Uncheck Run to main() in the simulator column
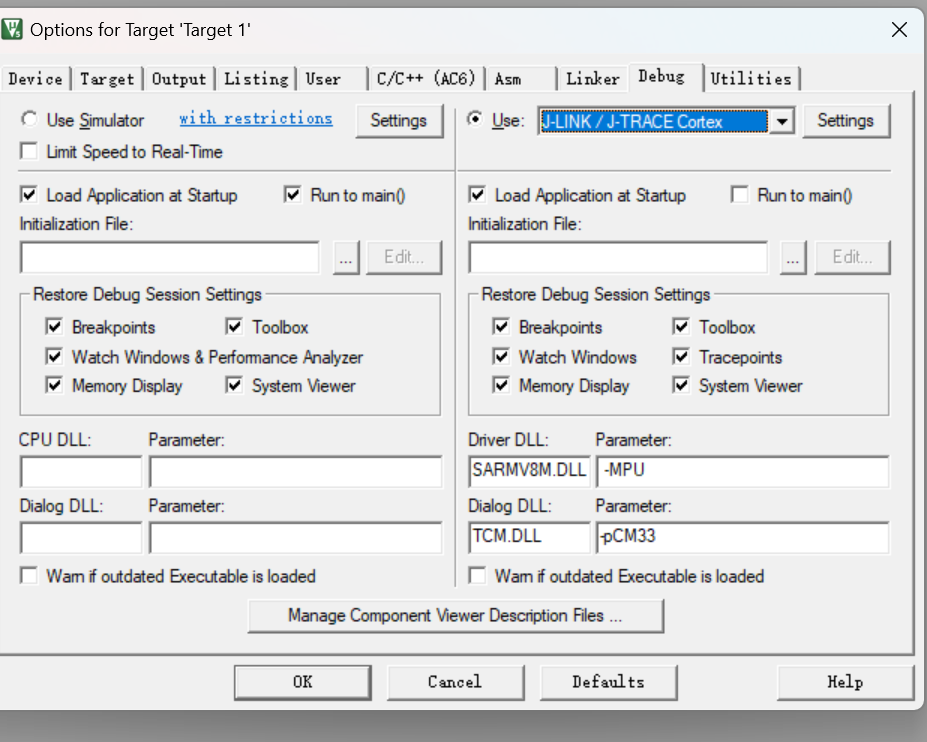 292,195
